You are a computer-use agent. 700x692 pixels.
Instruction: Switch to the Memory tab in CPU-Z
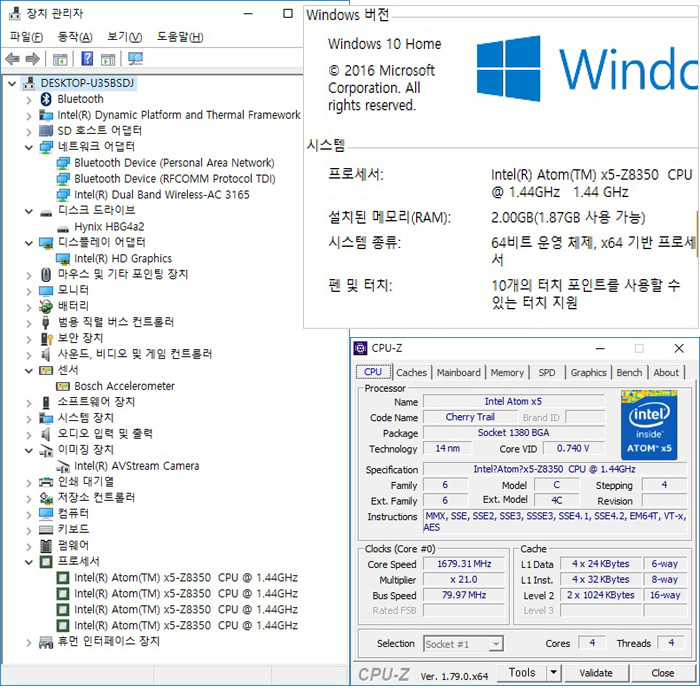(507, 373)
